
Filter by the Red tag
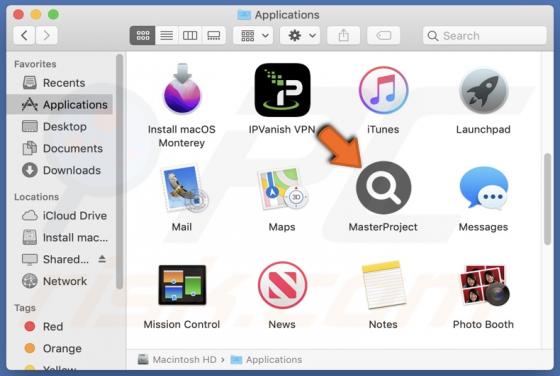coord(60,326)
